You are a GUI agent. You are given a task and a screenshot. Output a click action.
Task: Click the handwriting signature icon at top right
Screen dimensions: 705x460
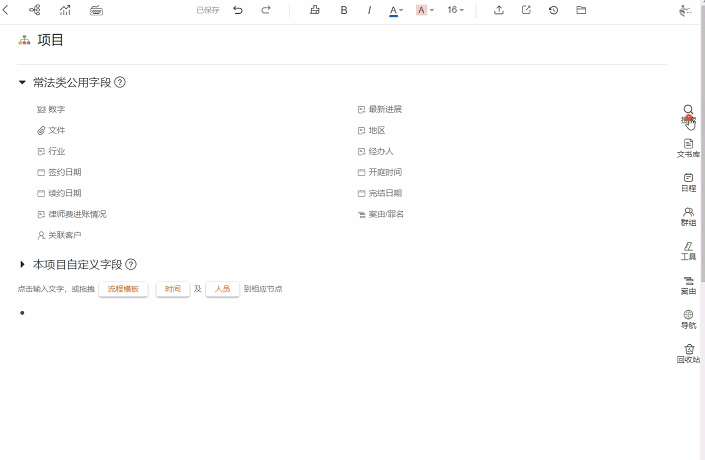click(x=685, y=10)
